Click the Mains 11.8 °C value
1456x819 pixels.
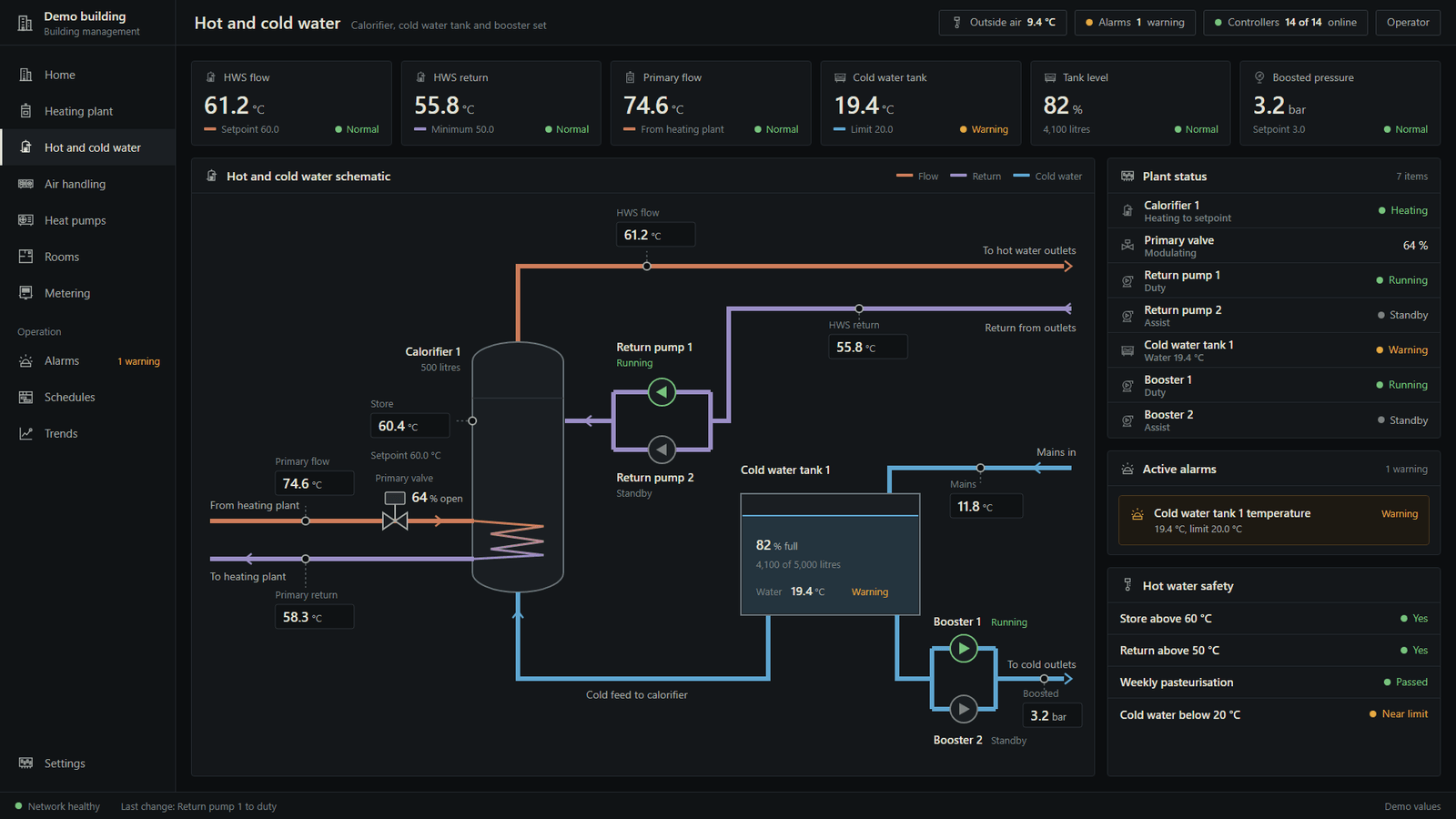986,506
